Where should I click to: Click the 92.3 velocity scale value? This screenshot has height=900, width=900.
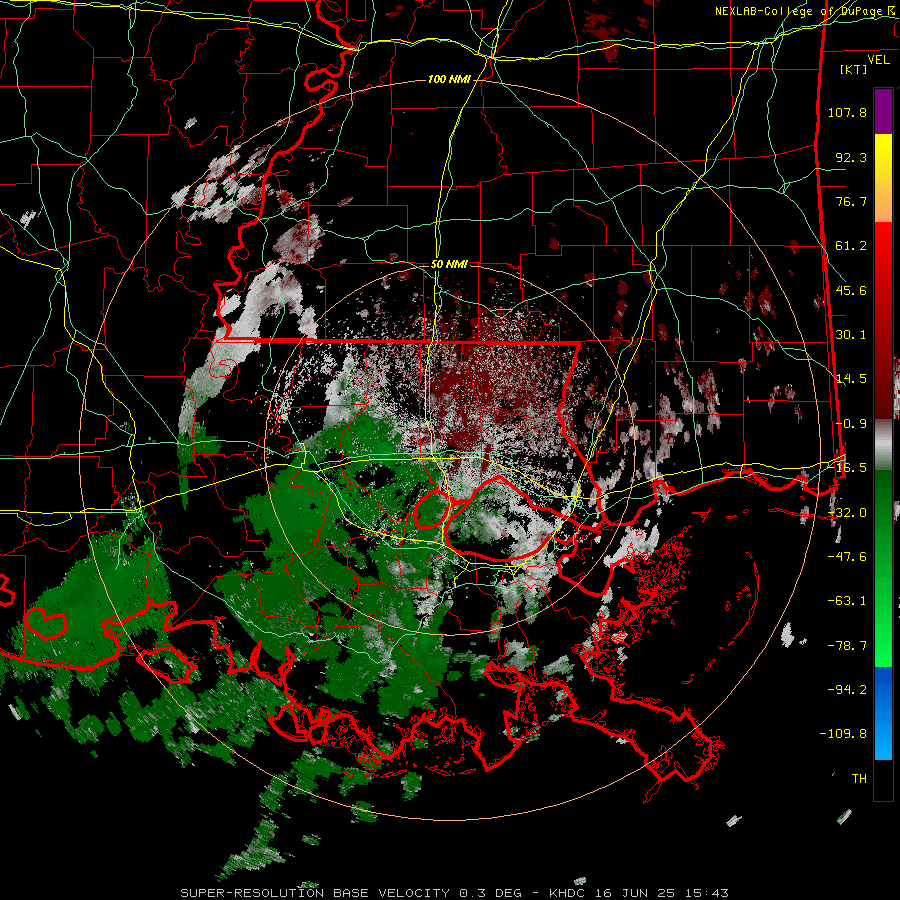click(x=851, y=157)
